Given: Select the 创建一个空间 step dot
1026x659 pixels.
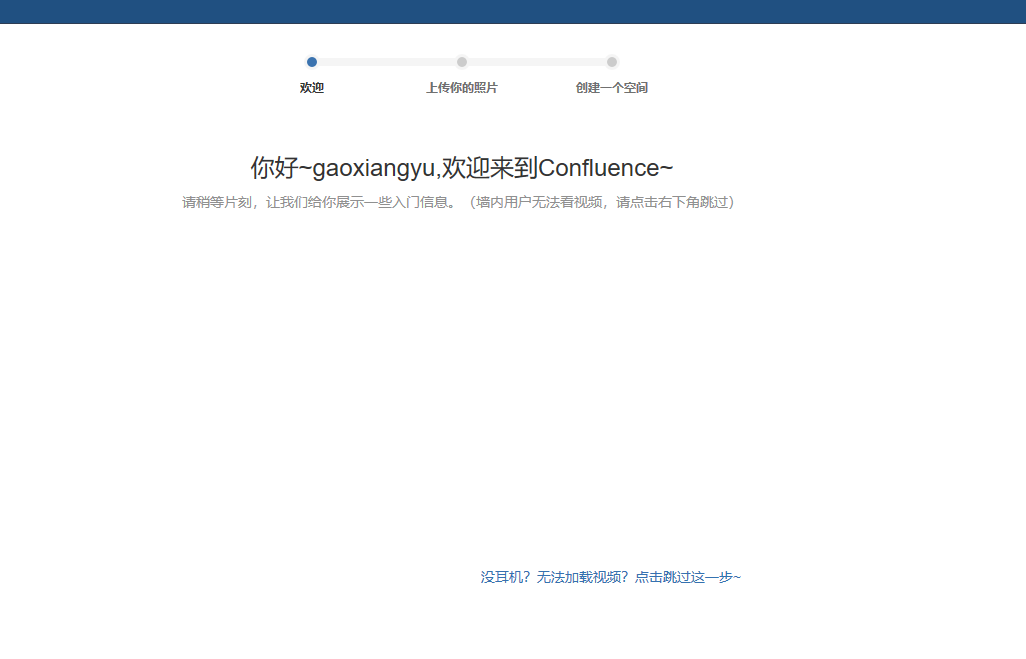Looking at the screenshot, I should tap(612, 62).
